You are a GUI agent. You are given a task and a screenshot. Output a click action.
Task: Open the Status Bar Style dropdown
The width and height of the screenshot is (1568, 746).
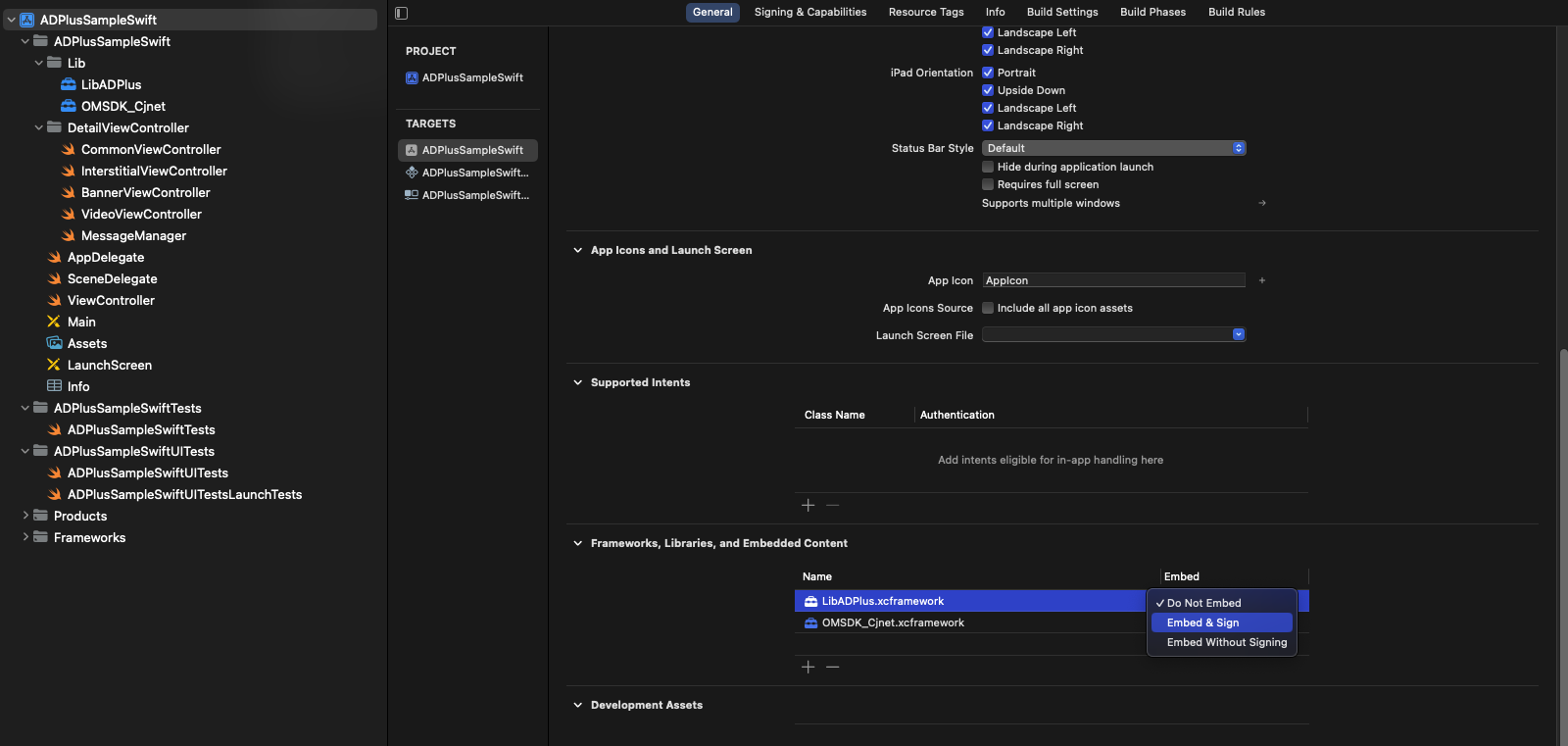click(x=1113, y=148)
